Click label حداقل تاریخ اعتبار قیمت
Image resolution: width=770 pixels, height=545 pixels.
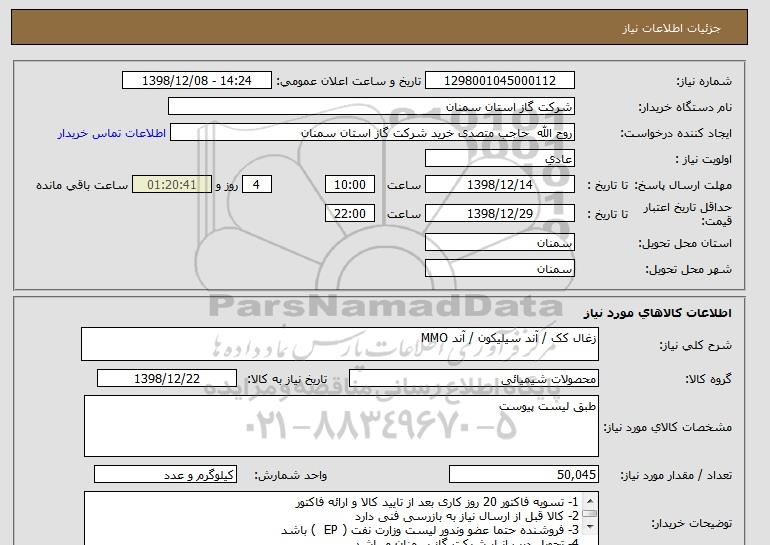[x=688, y=214]
